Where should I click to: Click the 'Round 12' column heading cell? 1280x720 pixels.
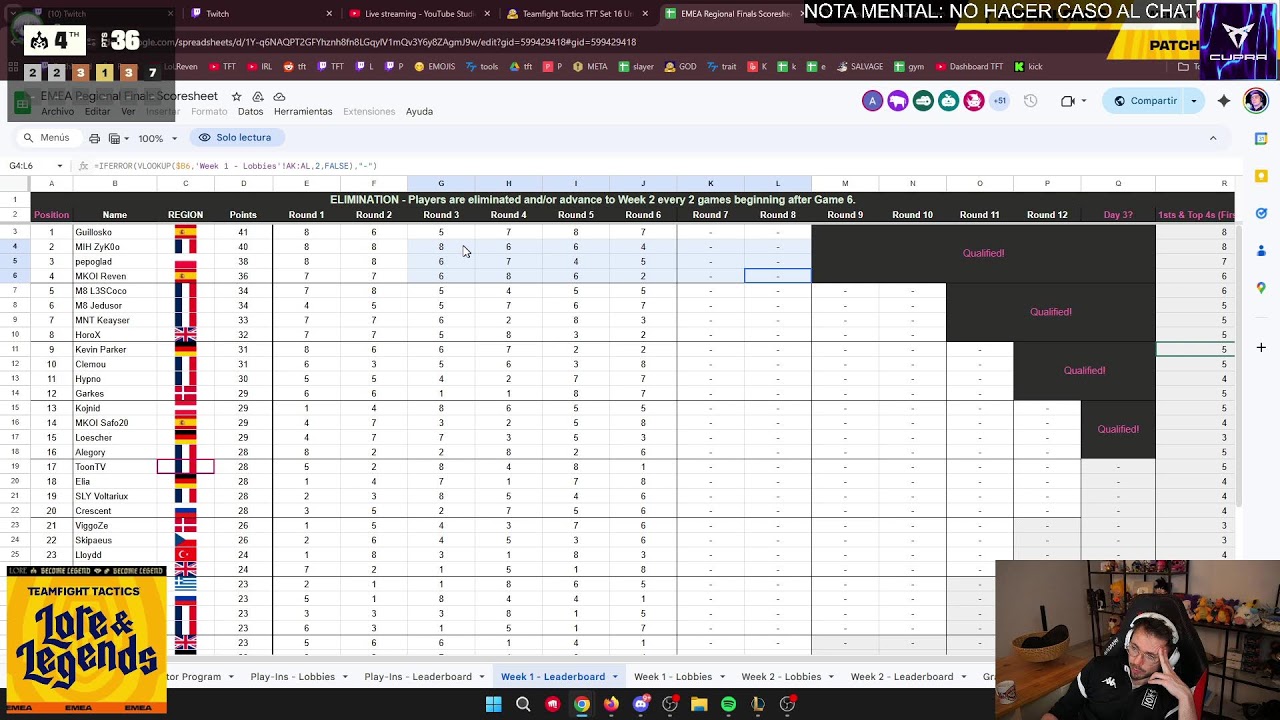(1047, 215)
